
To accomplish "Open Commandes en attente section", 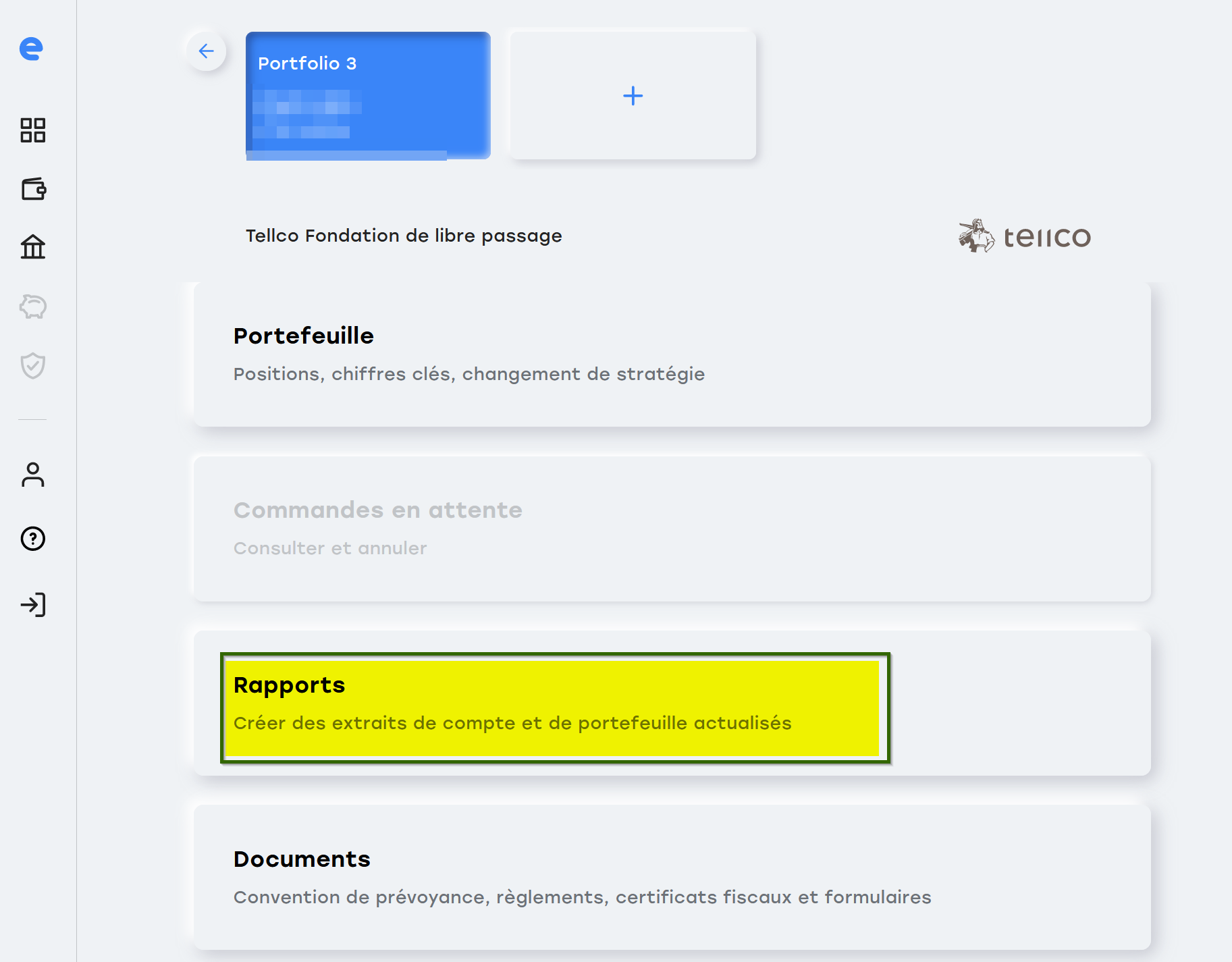I will point(672,529).
